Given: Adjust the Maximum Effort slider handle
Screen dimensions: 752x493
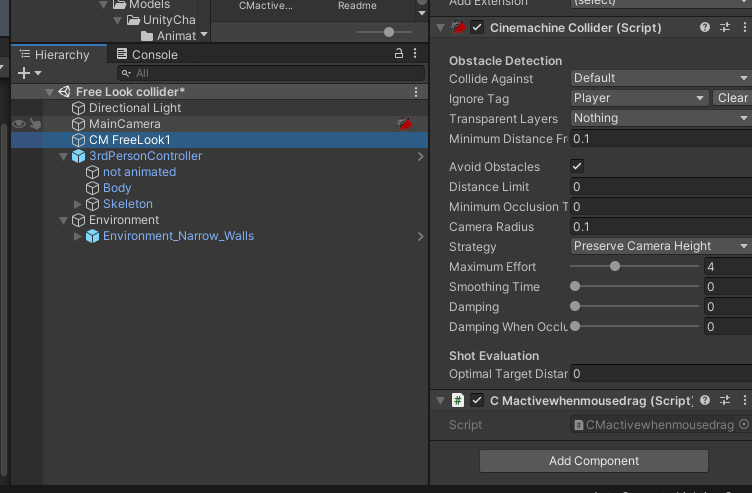Looking at the screenshot, I should 615,266.
